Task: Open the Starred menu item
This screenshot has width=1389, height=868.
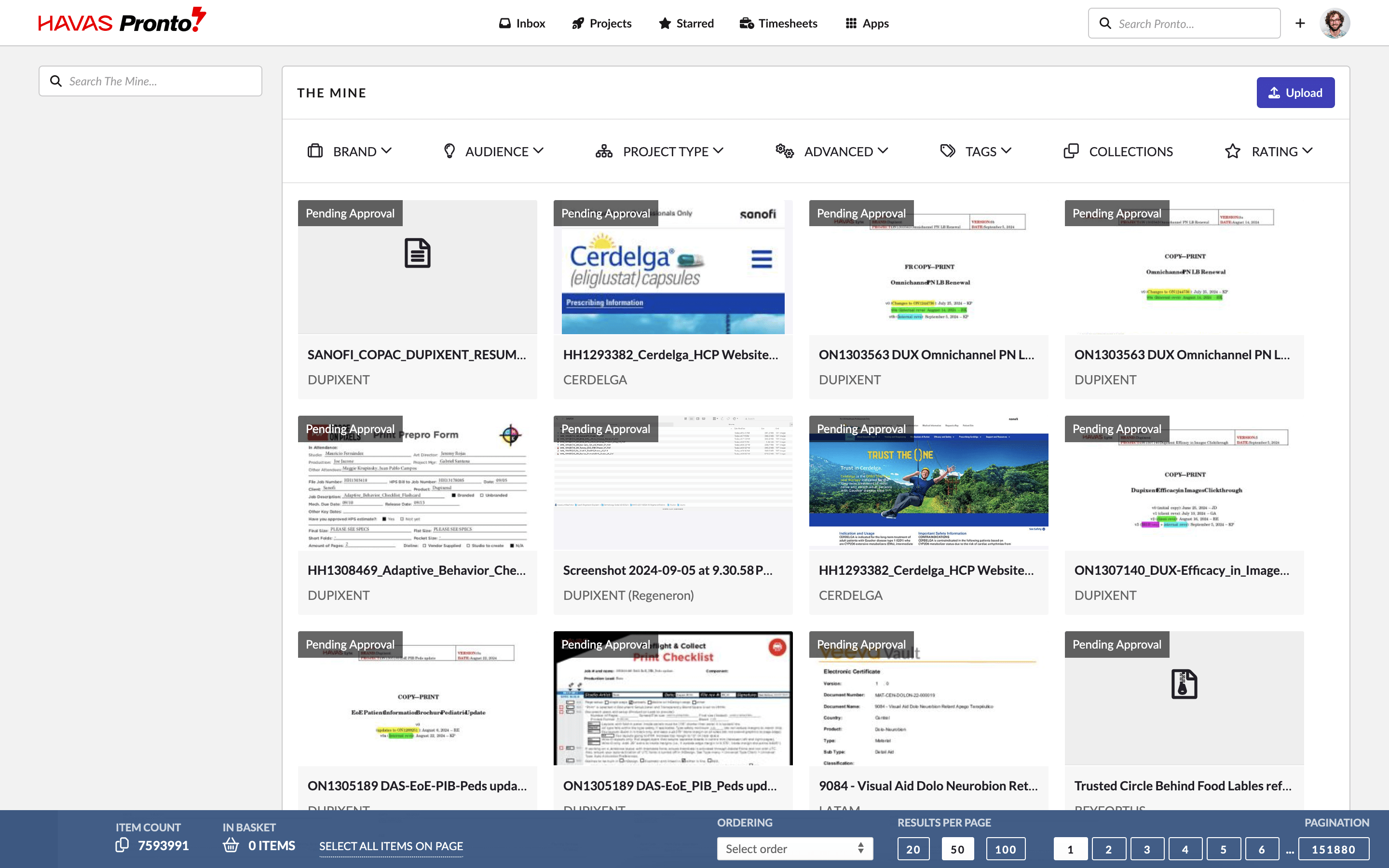Action: [686, 24]
